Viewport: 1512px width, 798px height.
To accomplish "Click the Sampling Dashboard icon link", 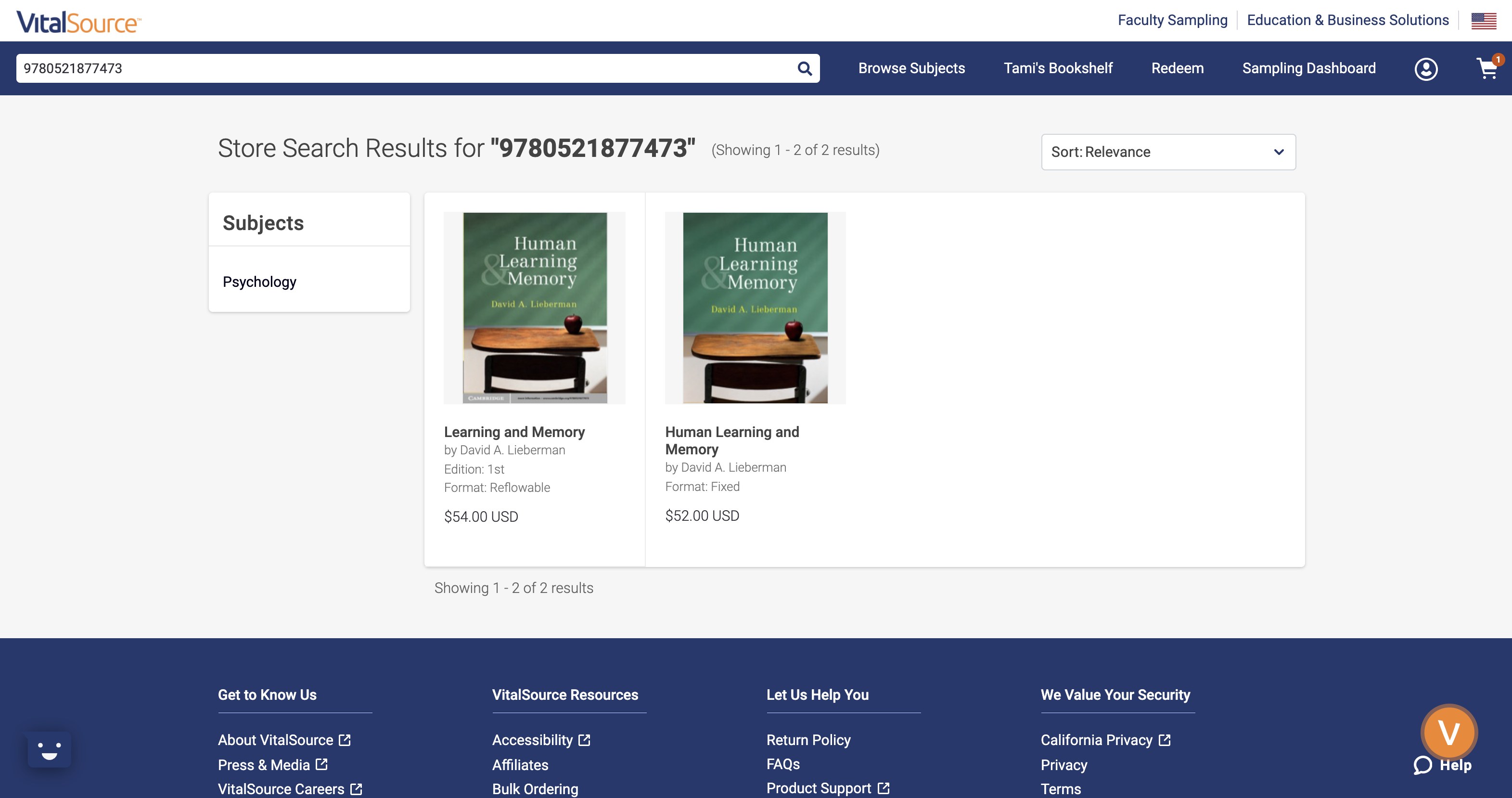I will point(1309,68).
